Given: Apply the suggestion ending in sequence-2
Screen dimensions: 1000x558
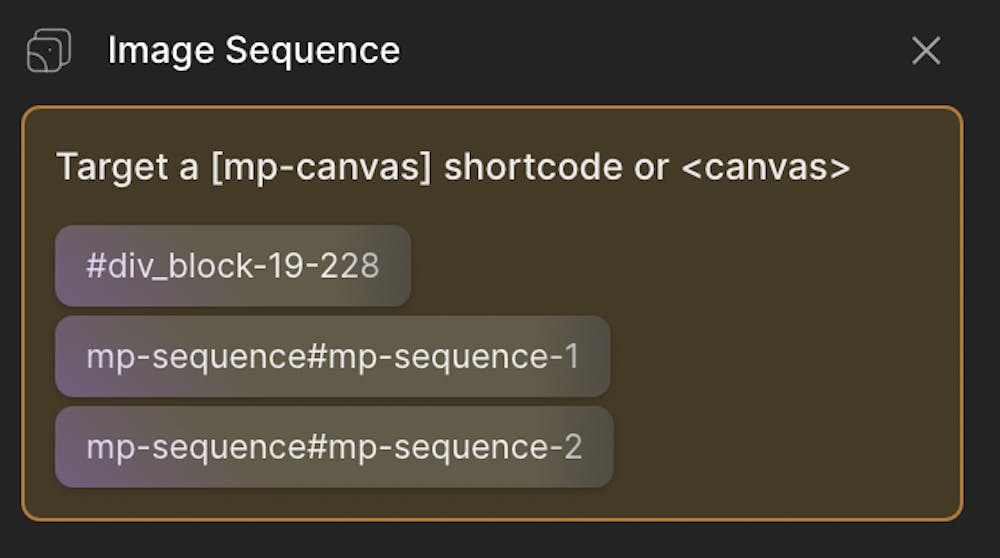Looking at the screenshot, I should tap(334, 447).
